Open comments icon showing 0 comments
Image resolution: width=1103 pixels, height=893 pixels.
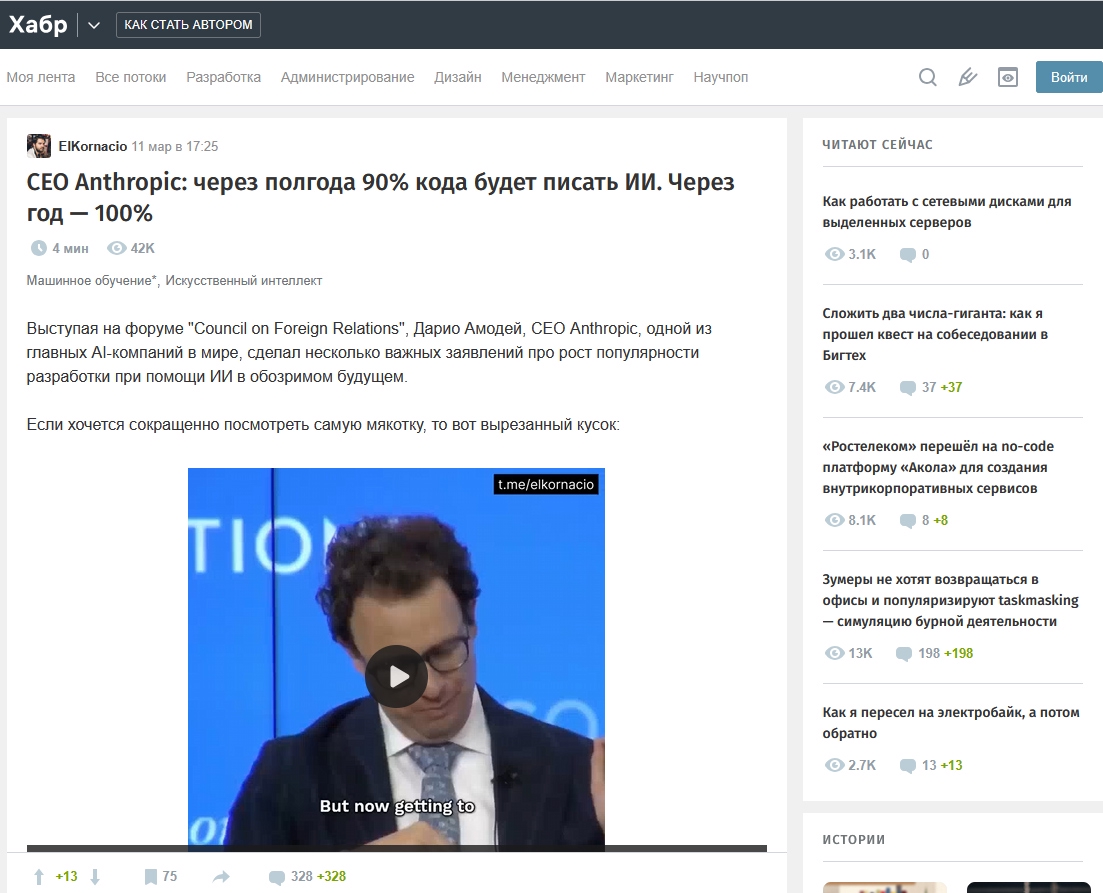click(908, 255)
